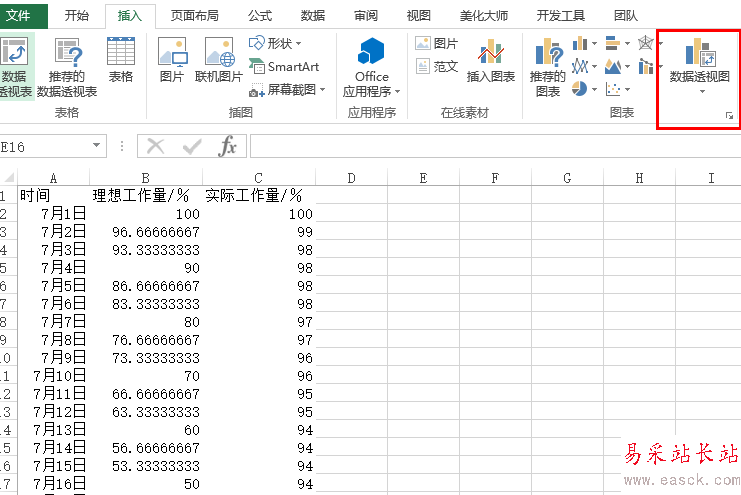The height and width of the screenshot is (495, 741).
Task: Select column D header
Action: pyautogui.click(x=351, y=178)
